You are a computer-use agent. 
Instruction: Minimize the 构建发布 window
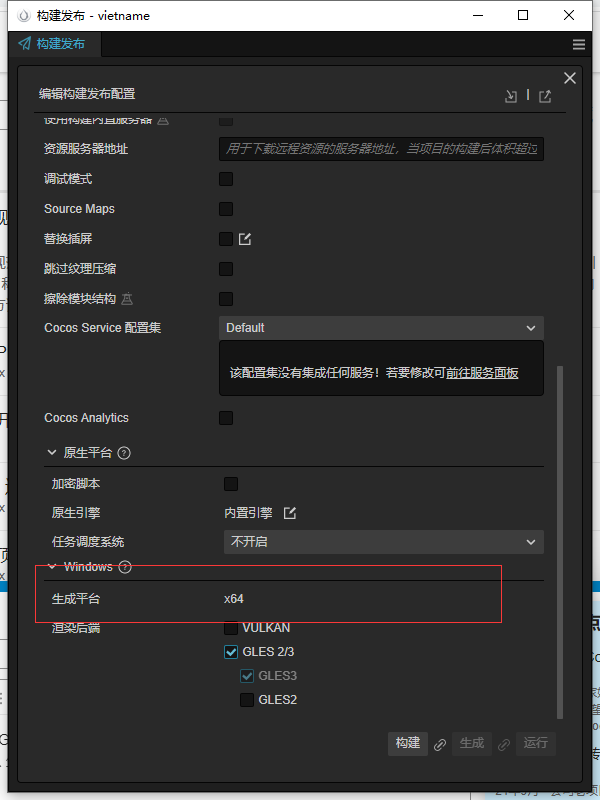pos(478,15)
